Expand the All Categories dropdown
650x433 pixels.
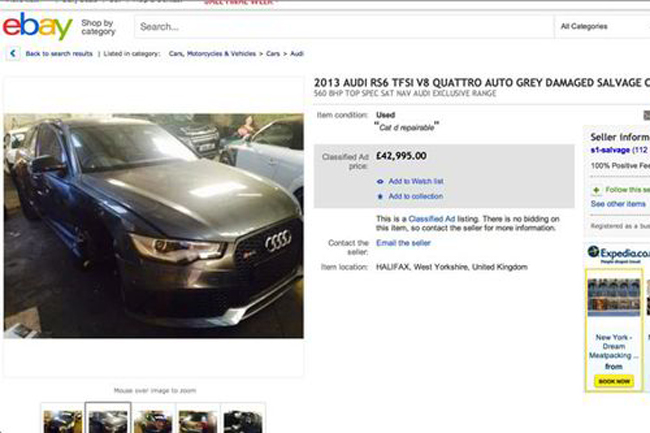tap(602, 27)
